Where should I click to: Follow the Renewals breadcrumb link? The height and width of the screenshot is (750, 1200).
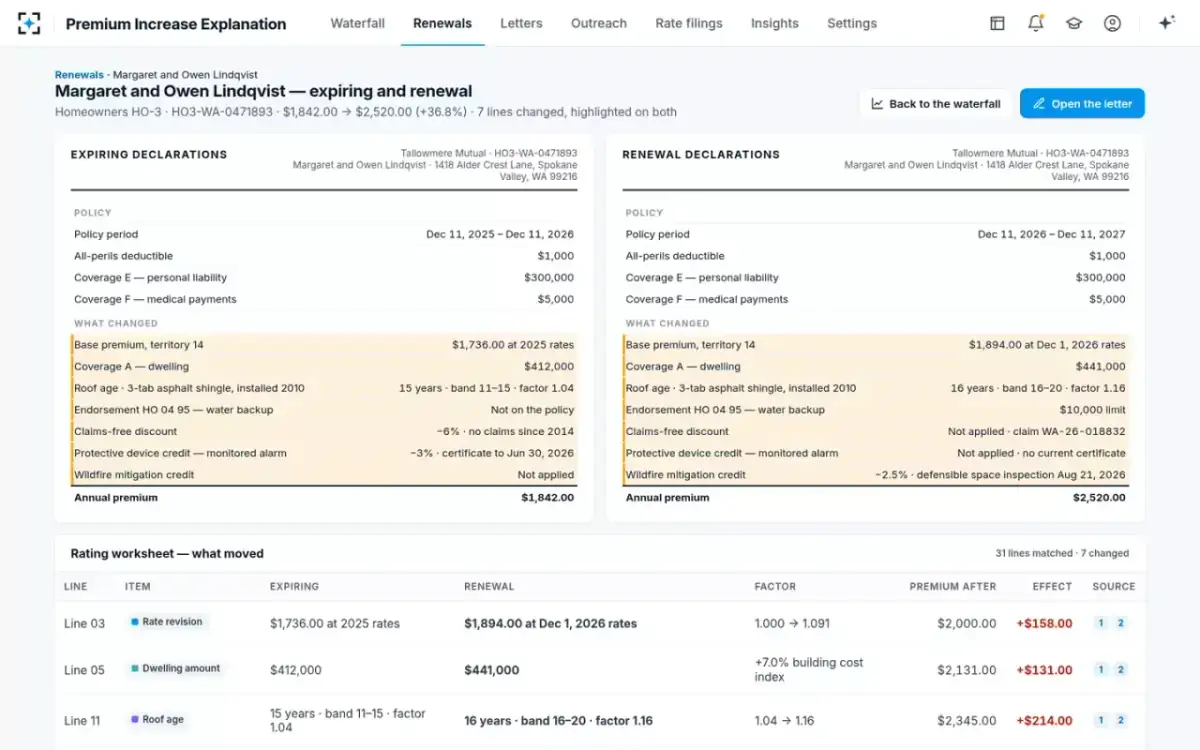click(x=79, y=75)
